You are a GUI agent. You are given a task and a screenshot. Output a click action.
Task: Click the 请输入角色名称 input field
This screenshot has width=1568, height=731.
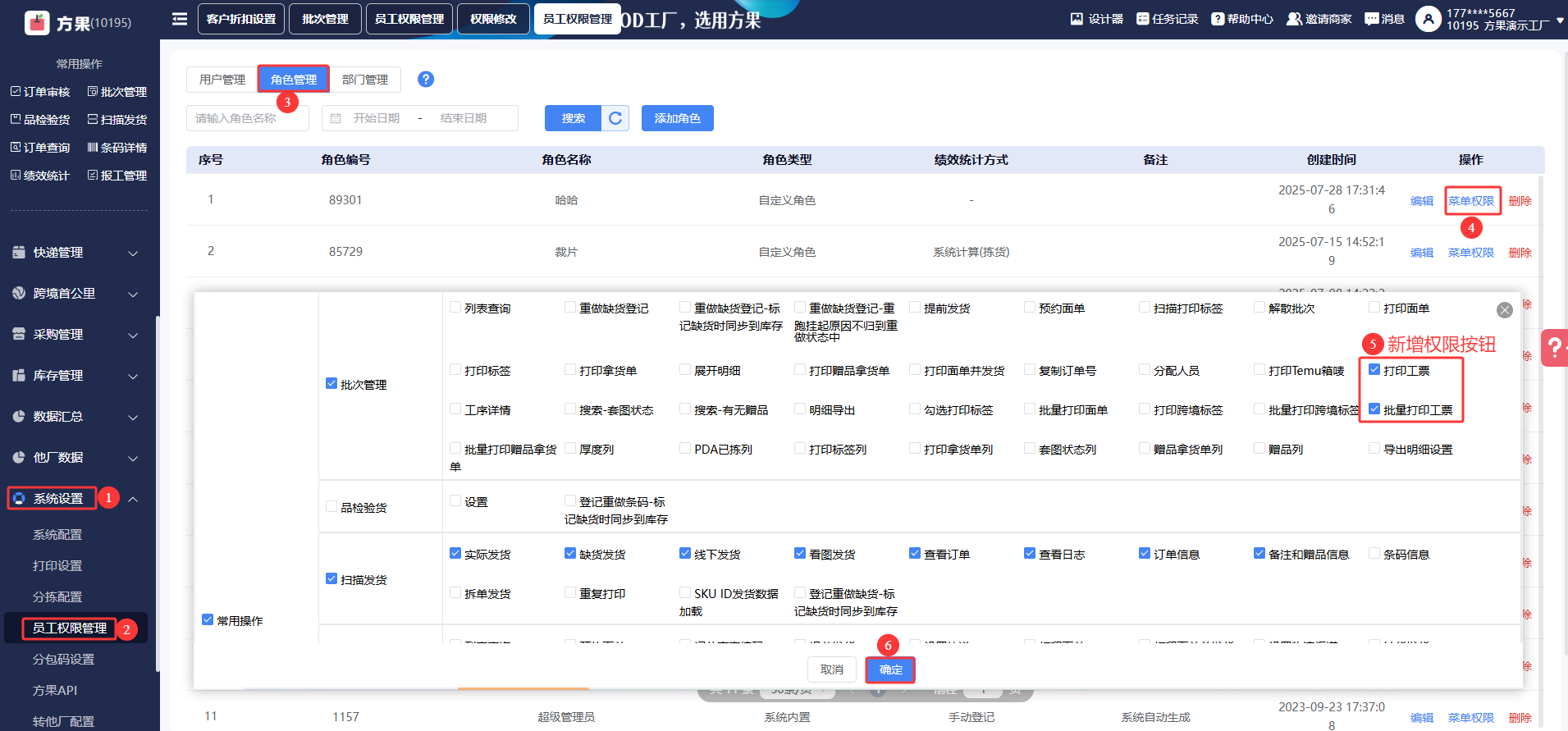(x=247, y=118)
